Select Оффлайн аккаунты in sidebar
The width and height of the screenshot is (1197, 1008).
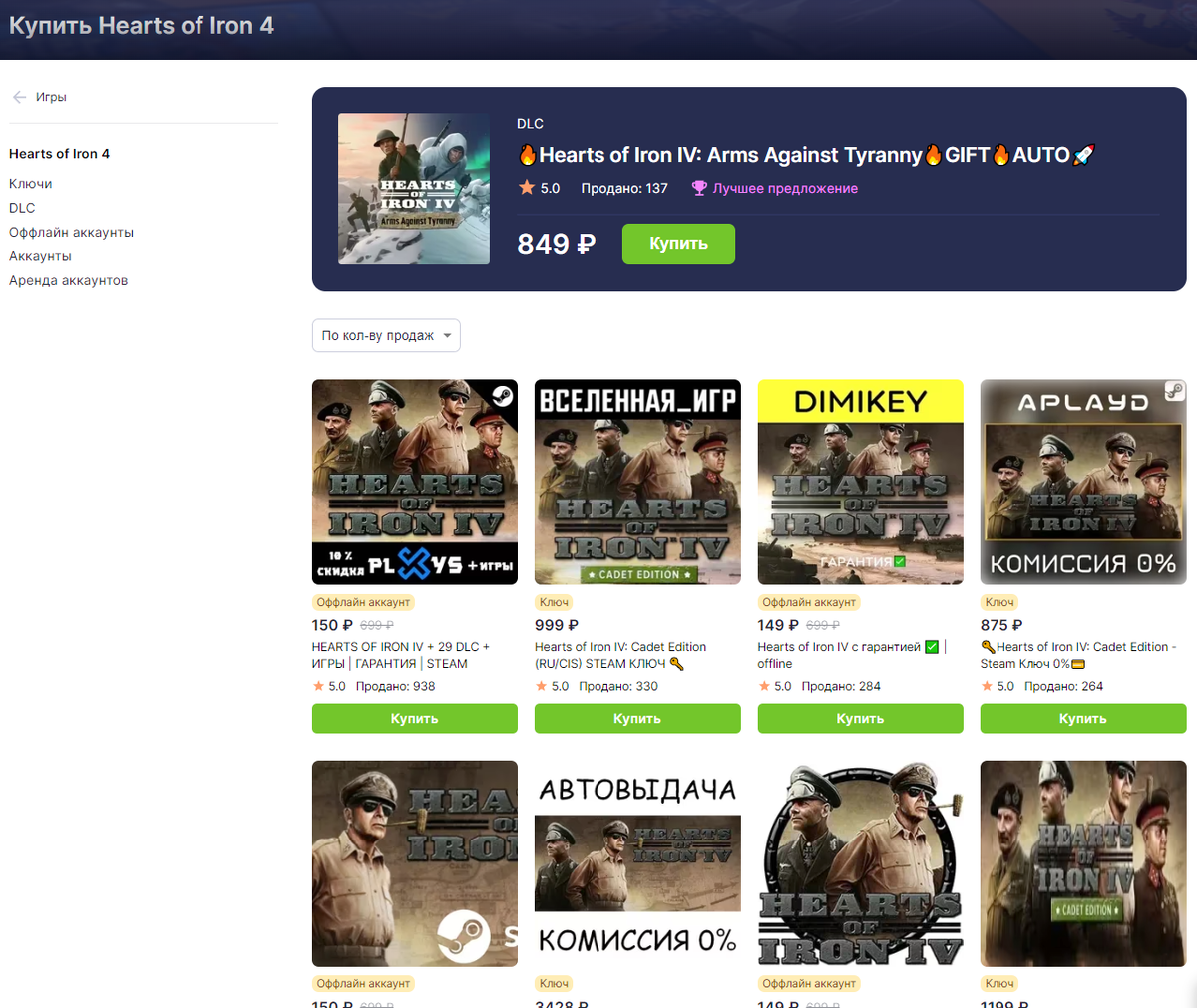coord(71,232)
